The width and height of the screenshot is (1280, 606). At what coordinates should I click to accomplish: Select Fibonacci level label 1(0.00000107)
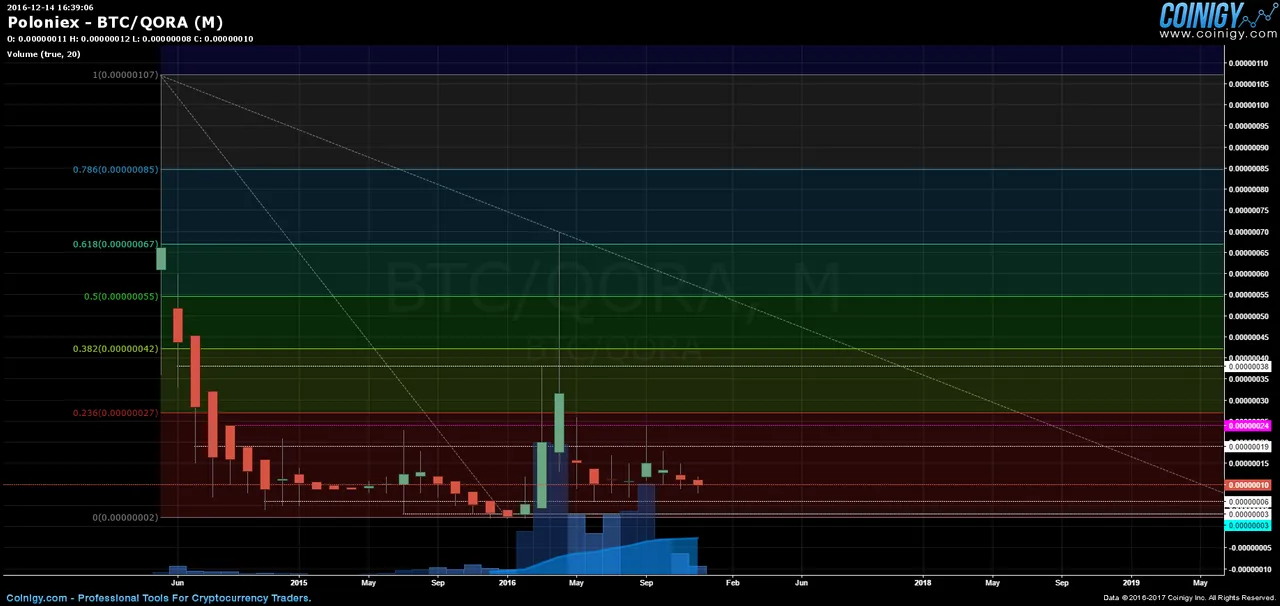[x=125, y=75]
